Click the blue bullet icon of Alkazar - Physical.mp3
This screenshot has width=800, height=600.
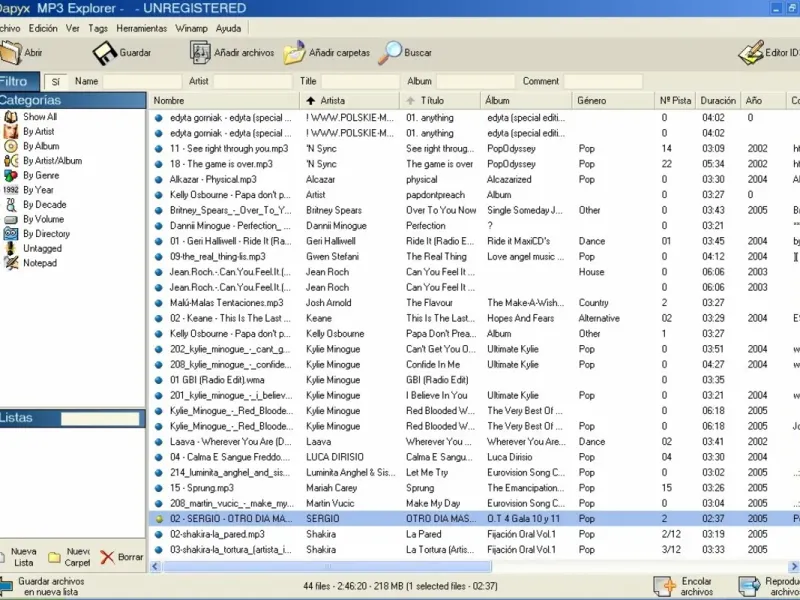coord(159,180)
